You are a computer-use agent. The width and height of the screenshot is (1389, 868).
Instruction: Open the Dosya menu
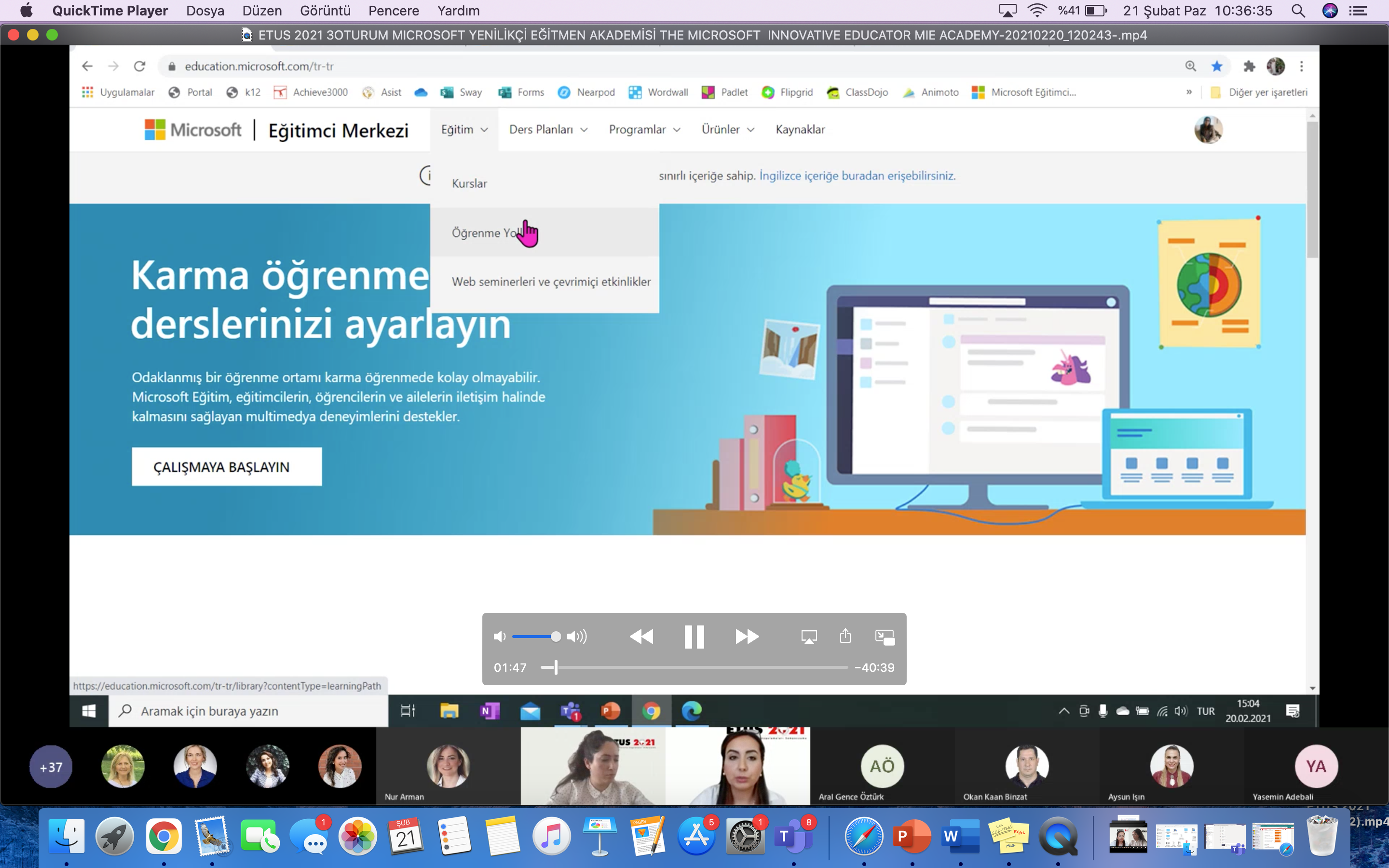click(x=205, y=10)
